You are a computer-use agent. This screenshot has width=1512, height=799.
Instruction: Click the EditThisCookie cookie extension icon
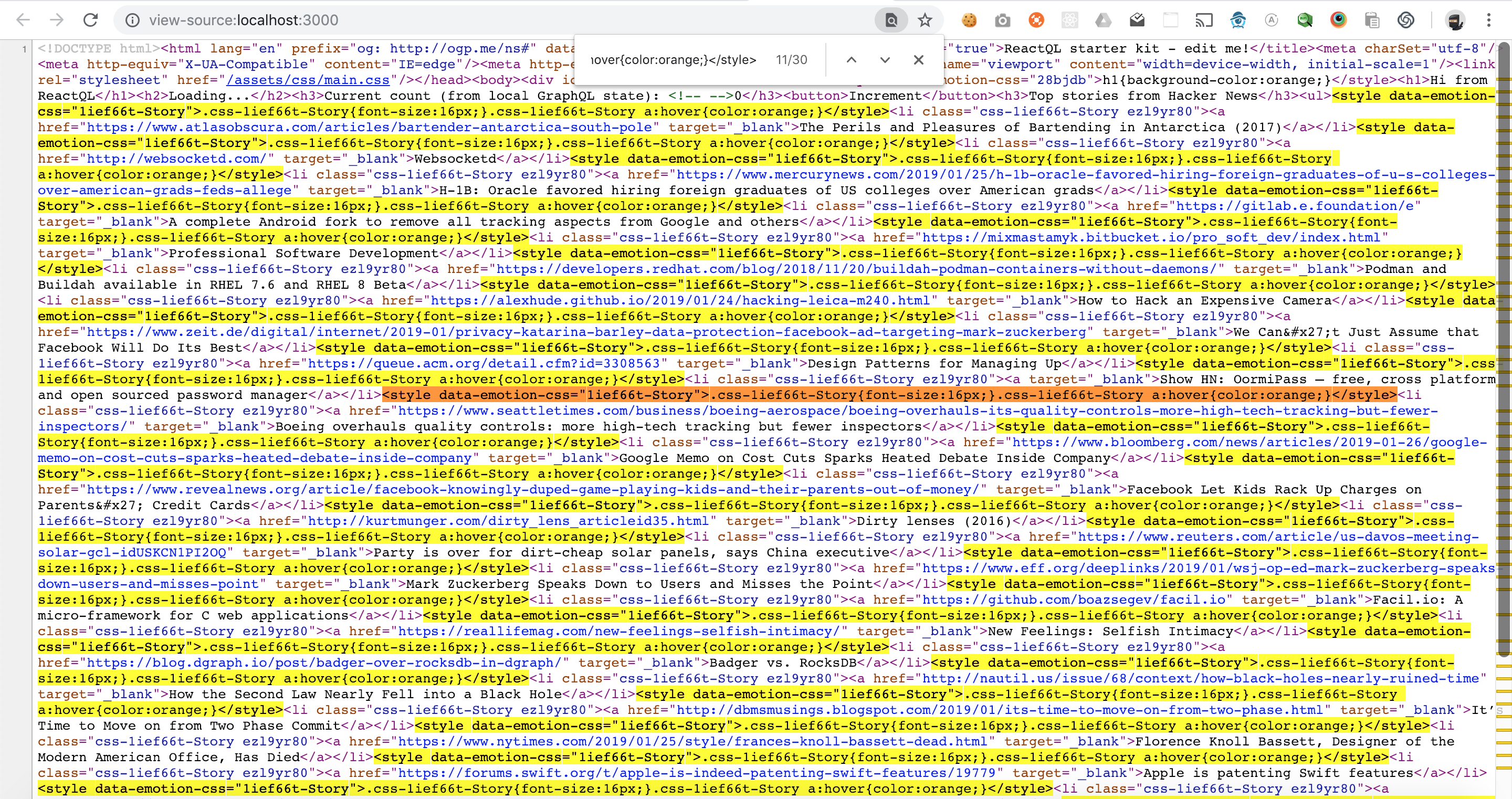[x=969, y=19]
